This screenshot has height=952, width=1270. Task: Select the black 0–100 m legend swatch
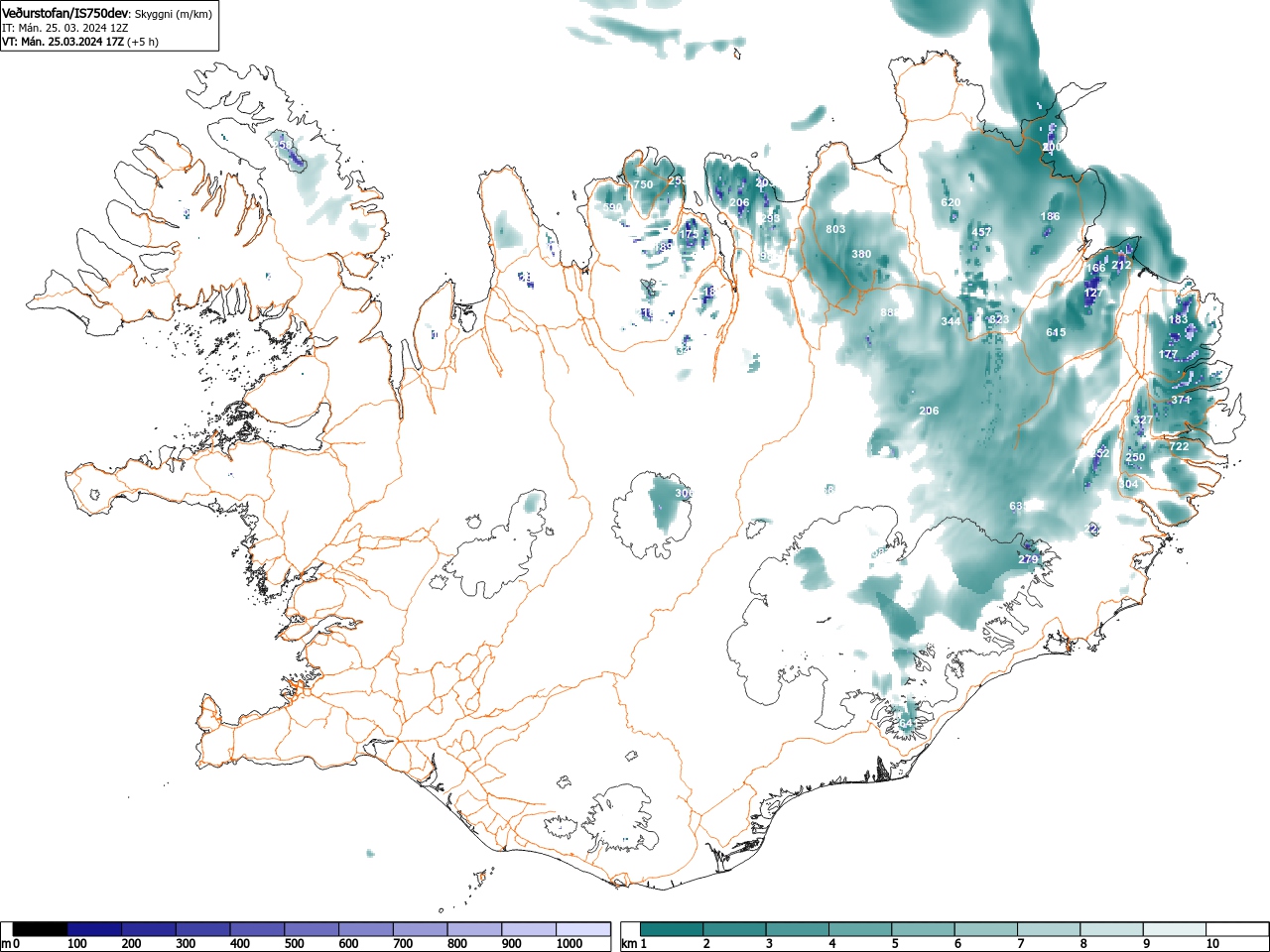tap(41, 929)
